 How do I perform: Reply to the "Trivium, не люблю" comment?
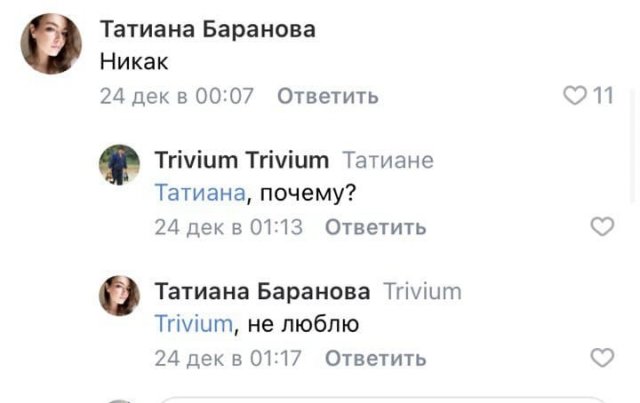376,358
